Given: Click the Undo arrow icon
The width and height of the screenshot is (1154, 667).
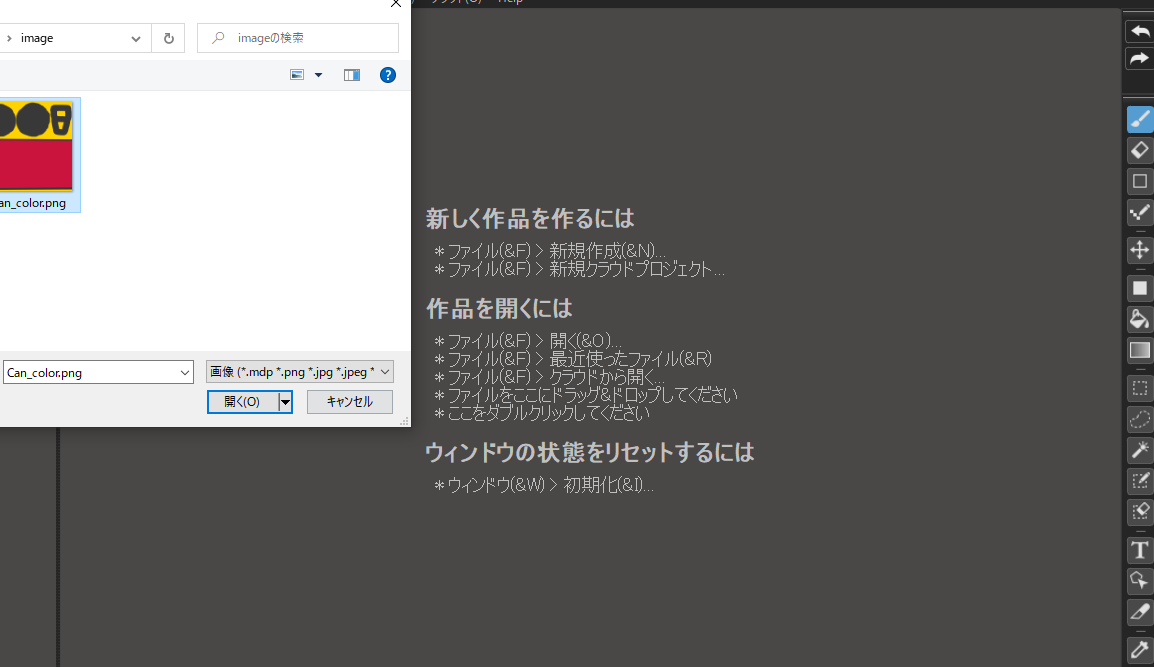Looking at the screenshot, I should (1139, 31).
